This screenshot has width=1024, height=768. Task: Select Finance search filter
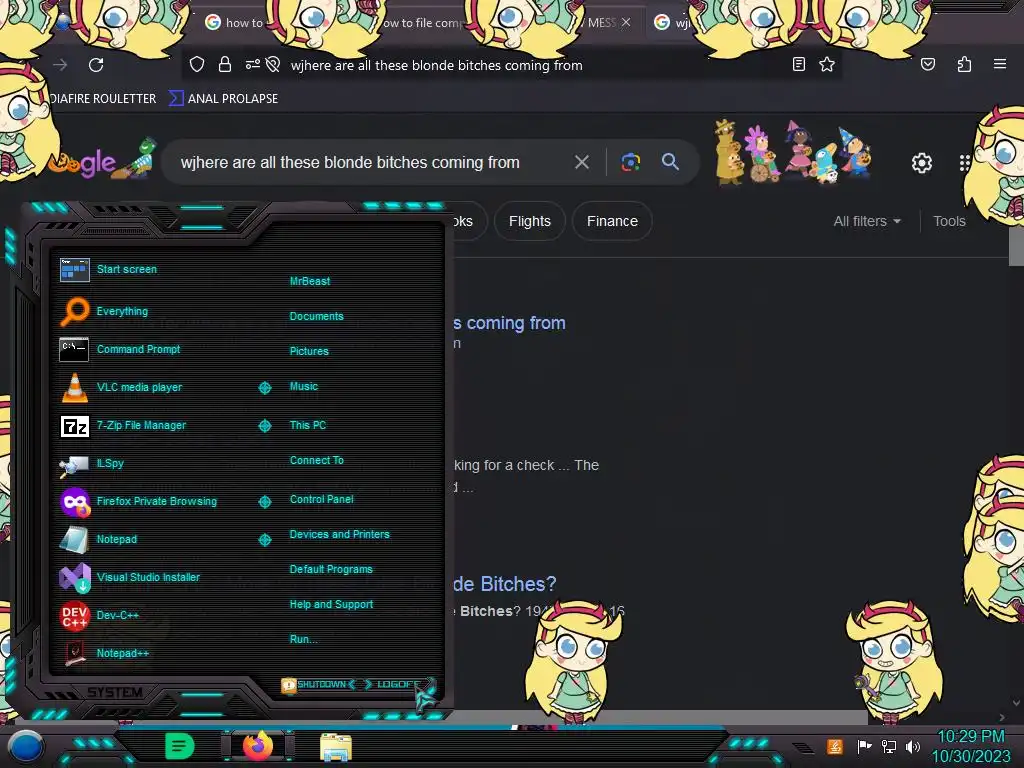(612, 221)
